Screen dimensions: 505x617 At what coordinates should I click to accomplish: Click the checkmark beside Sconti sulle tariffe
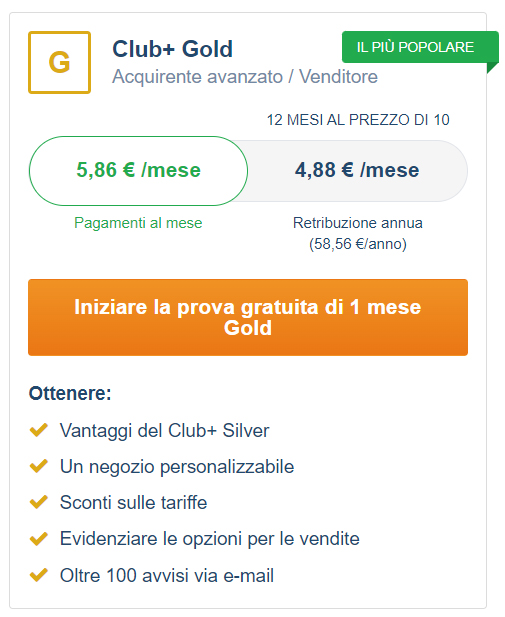39,502
